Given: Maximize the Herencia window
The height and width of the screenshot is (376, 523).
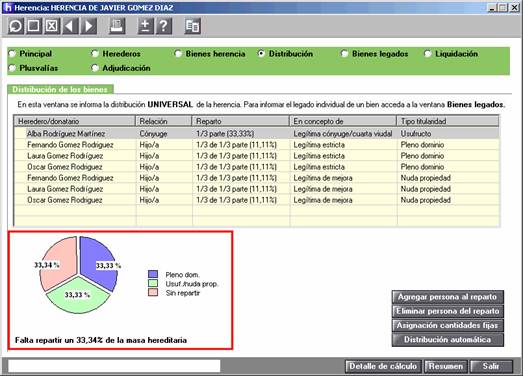Looking at the screenshot, I should pos(503,7).
